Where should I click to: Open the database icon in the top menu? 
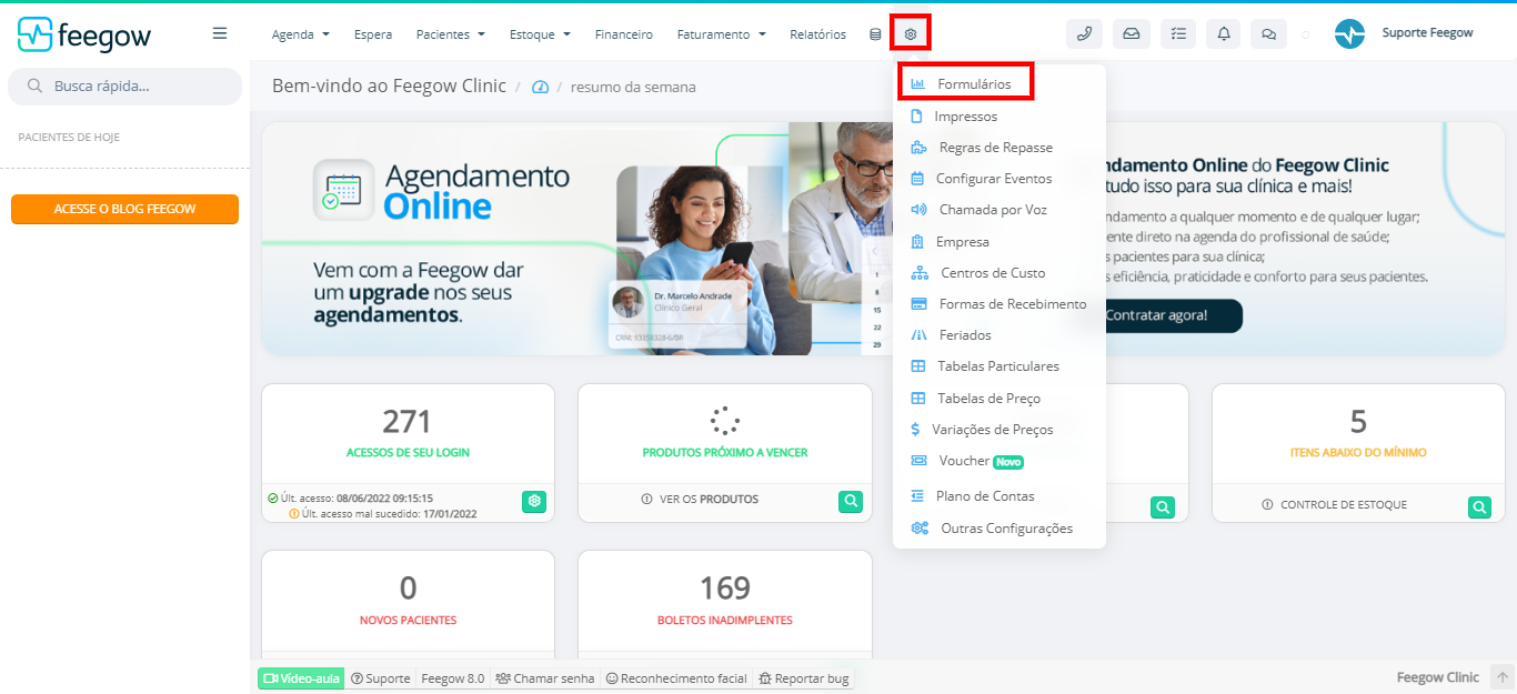[x=875, y=34]
